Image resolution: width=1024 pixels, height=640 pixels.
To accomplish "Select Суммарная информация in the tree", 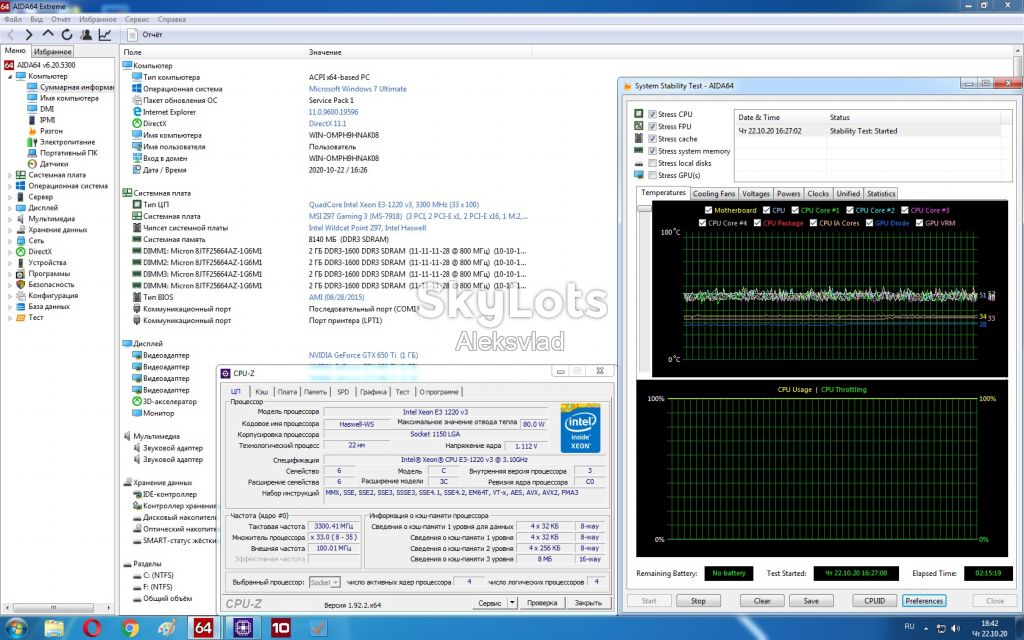I will click(x=76, y=87).
